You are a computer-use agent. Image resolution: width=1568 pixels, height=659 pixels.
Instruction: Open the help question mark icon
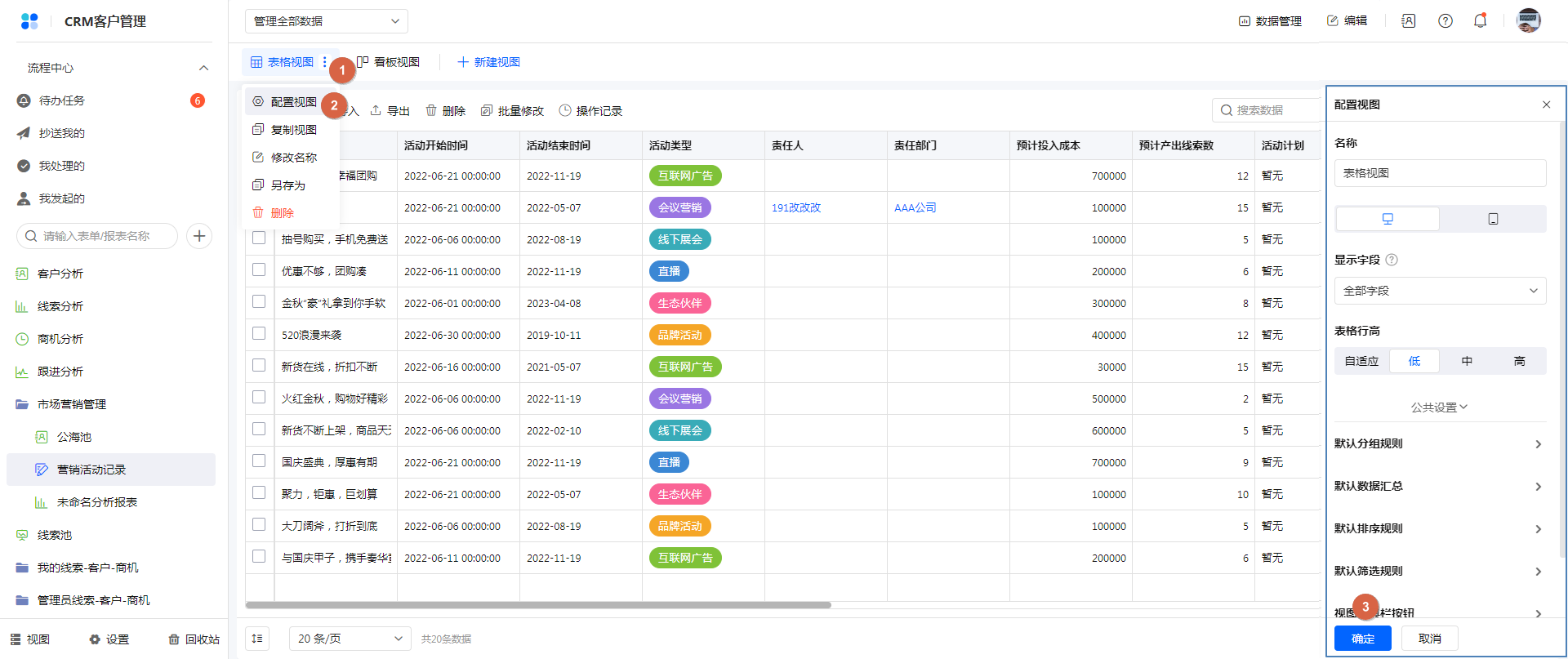tap(1445, 21)
